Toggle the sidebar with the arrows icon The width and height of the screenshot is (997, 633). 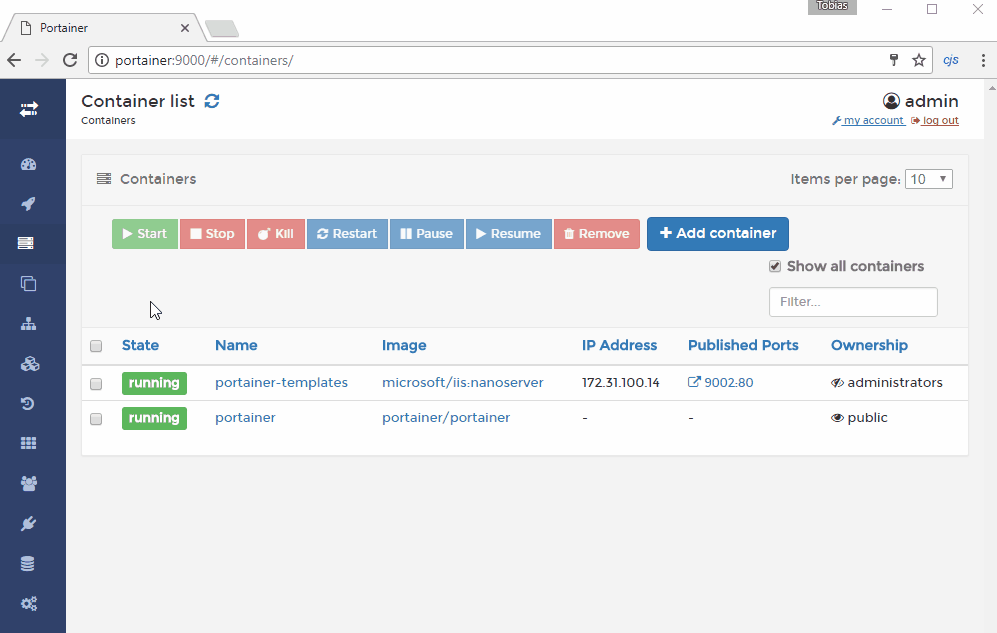[x=28, y=109]
